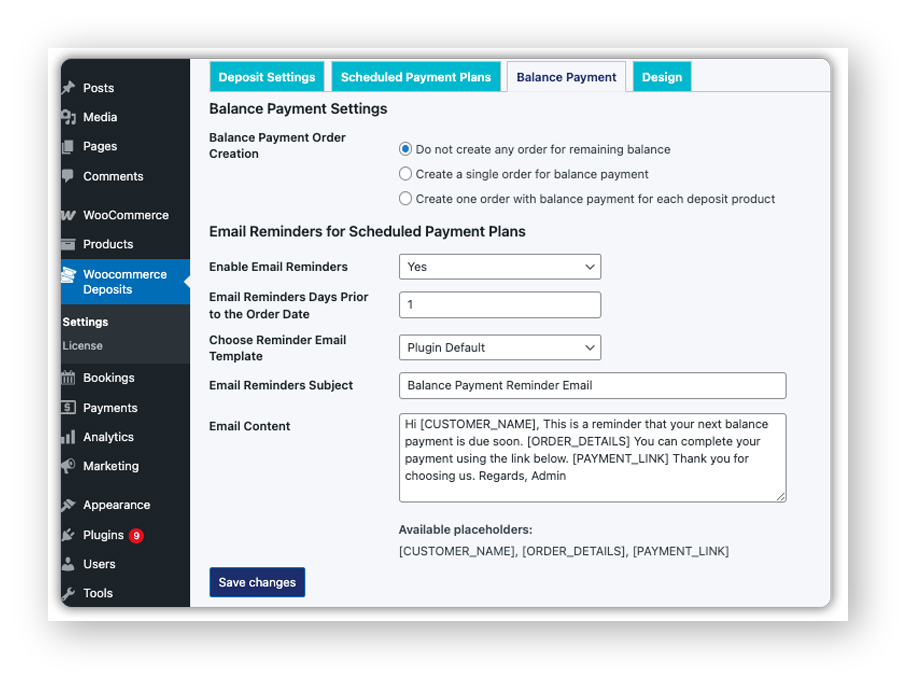Click the 'Email Content' field label
The width and height of the screenshot is (904, 677).
(250, 426)
